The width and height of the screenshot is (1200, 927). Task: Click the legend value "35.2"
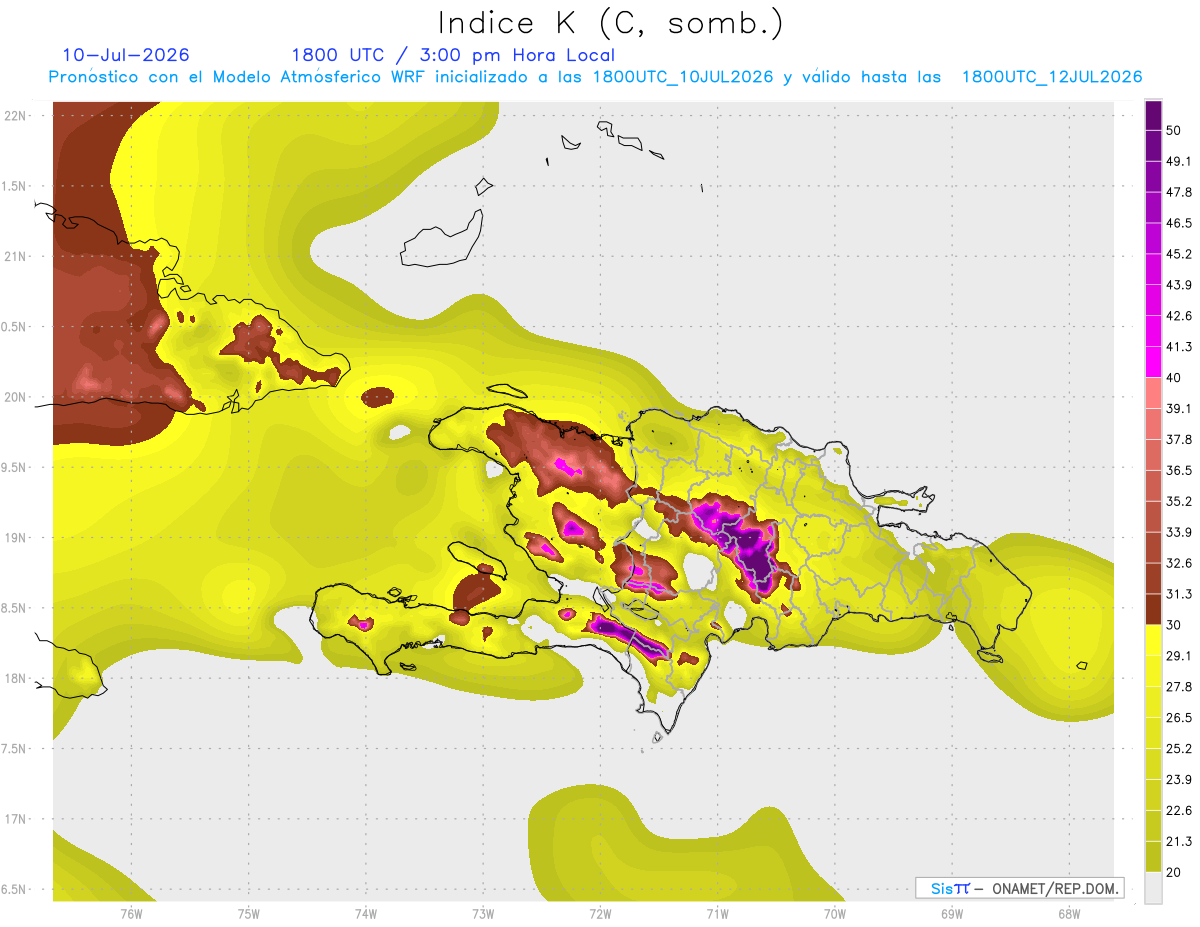point(1179,501)
